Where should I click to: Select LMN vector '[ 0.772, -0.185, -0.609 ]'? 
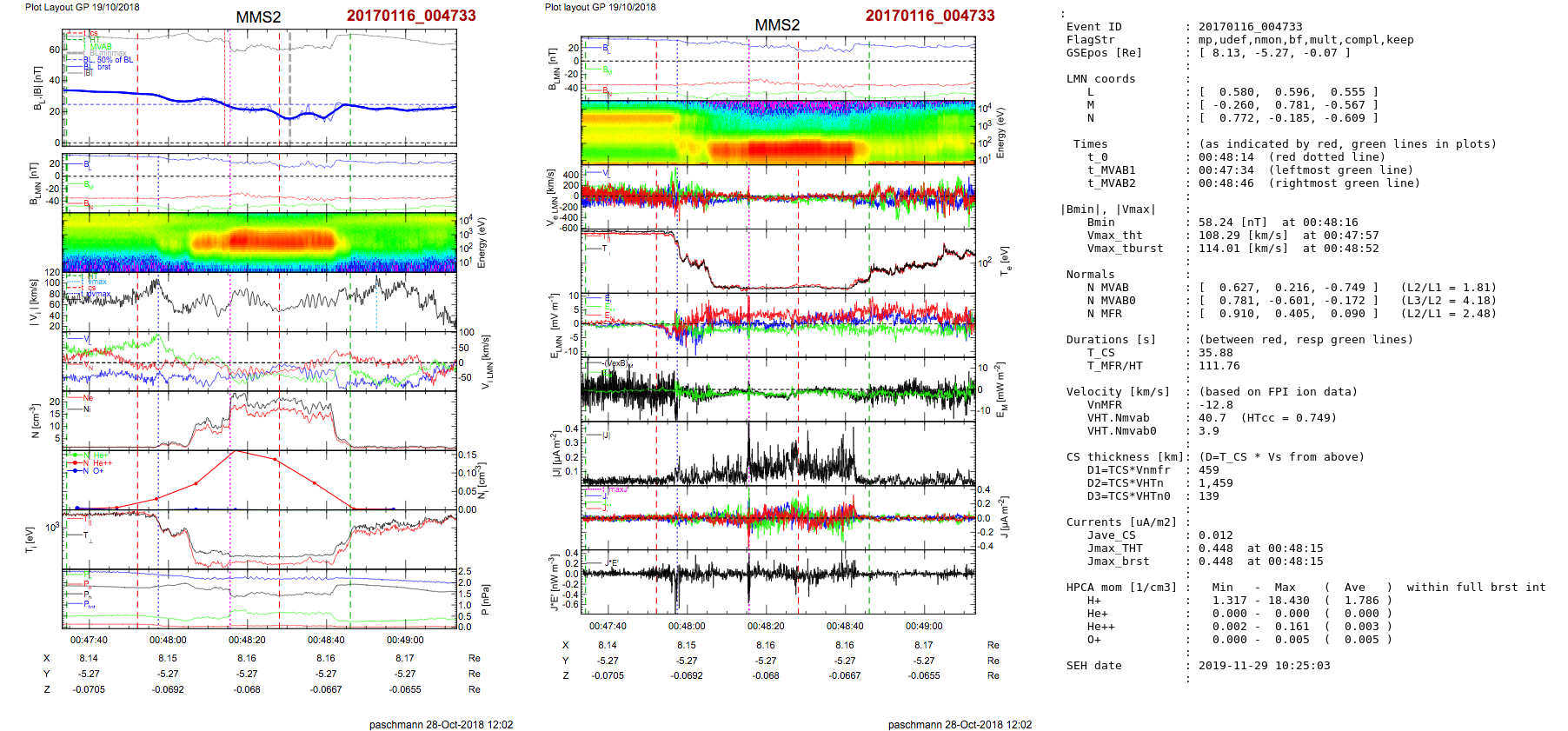click(x=1289, y=118)
